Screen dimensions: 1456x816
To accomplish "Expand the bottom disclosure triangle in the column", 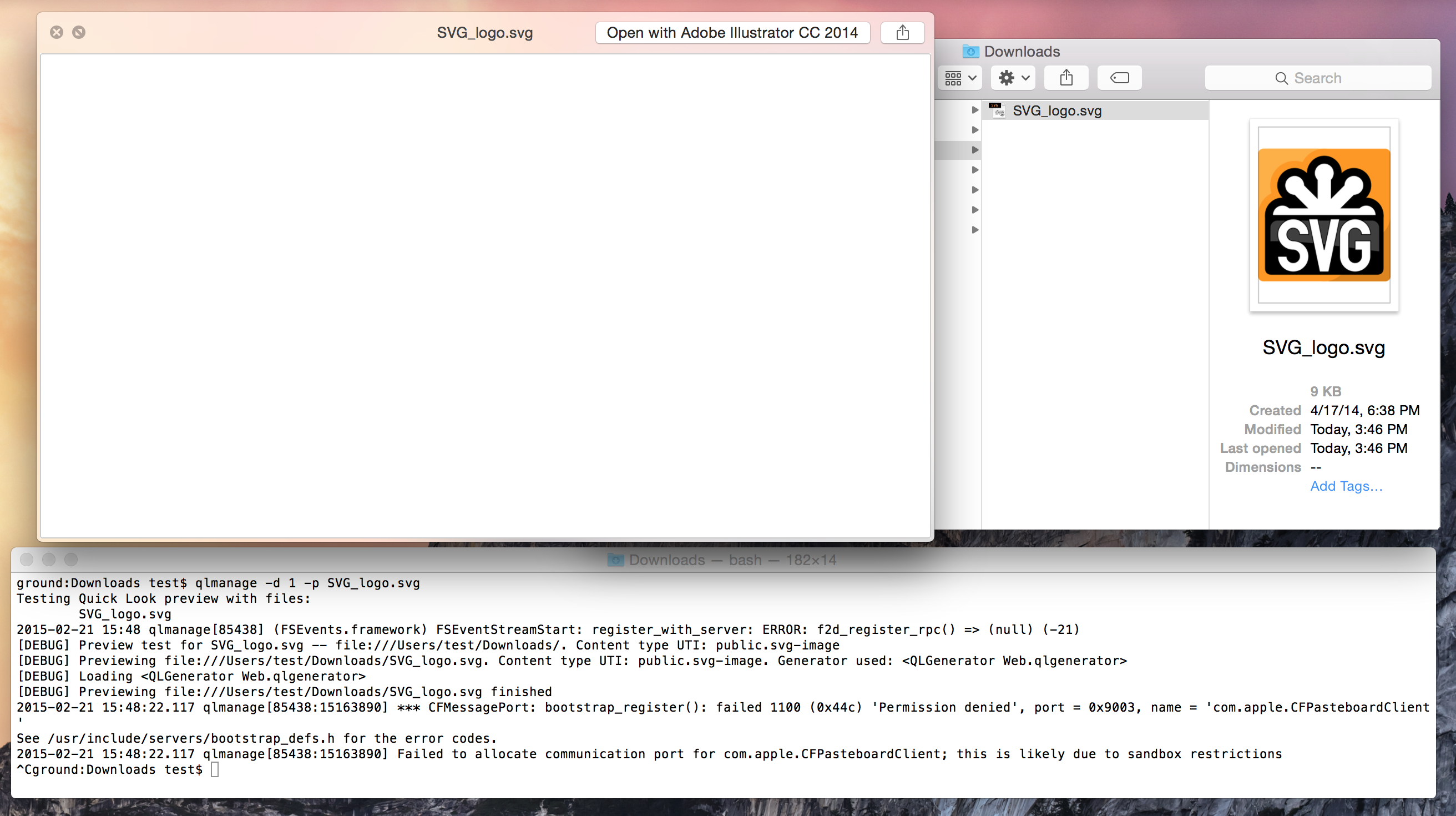I will (x=975, y=230).
